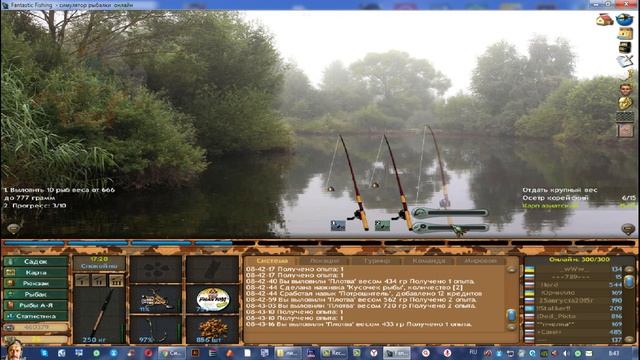This screenshot has height=360, width=640.
Task: Open the black chest icon
Action: click(x=625, y=47)
